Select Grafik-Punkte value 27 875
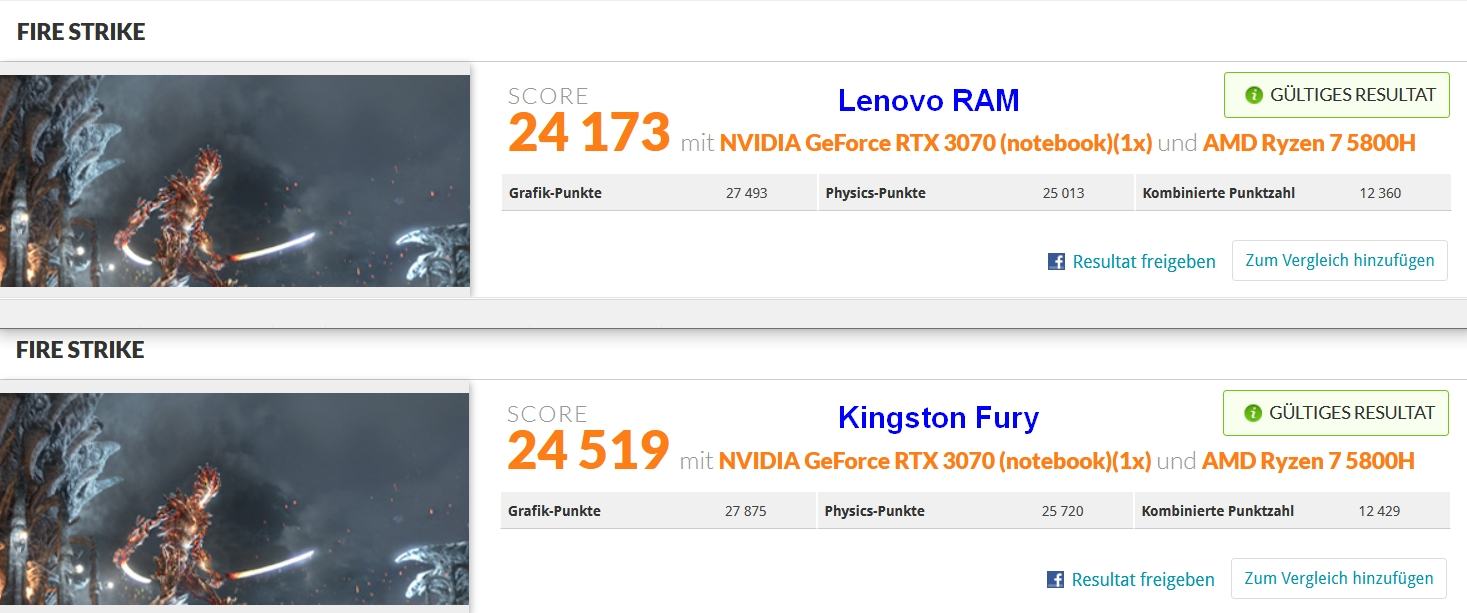 [x=746, y=511]
